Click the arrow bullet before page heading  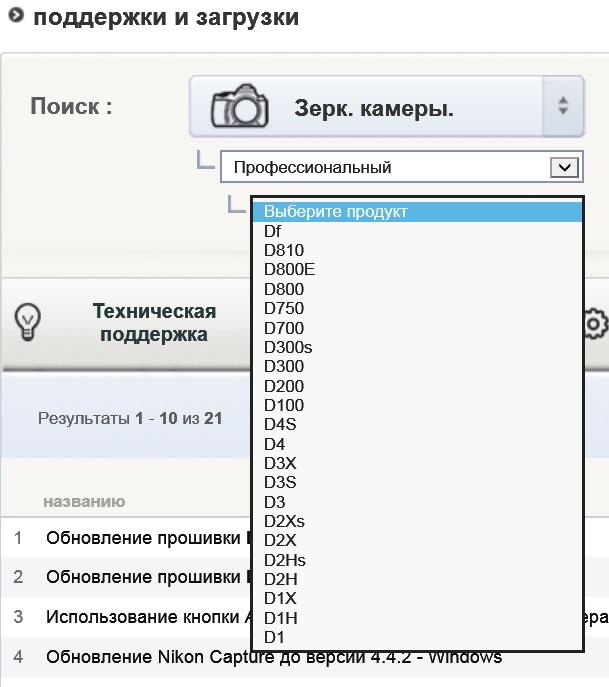(x=16, y=16)
